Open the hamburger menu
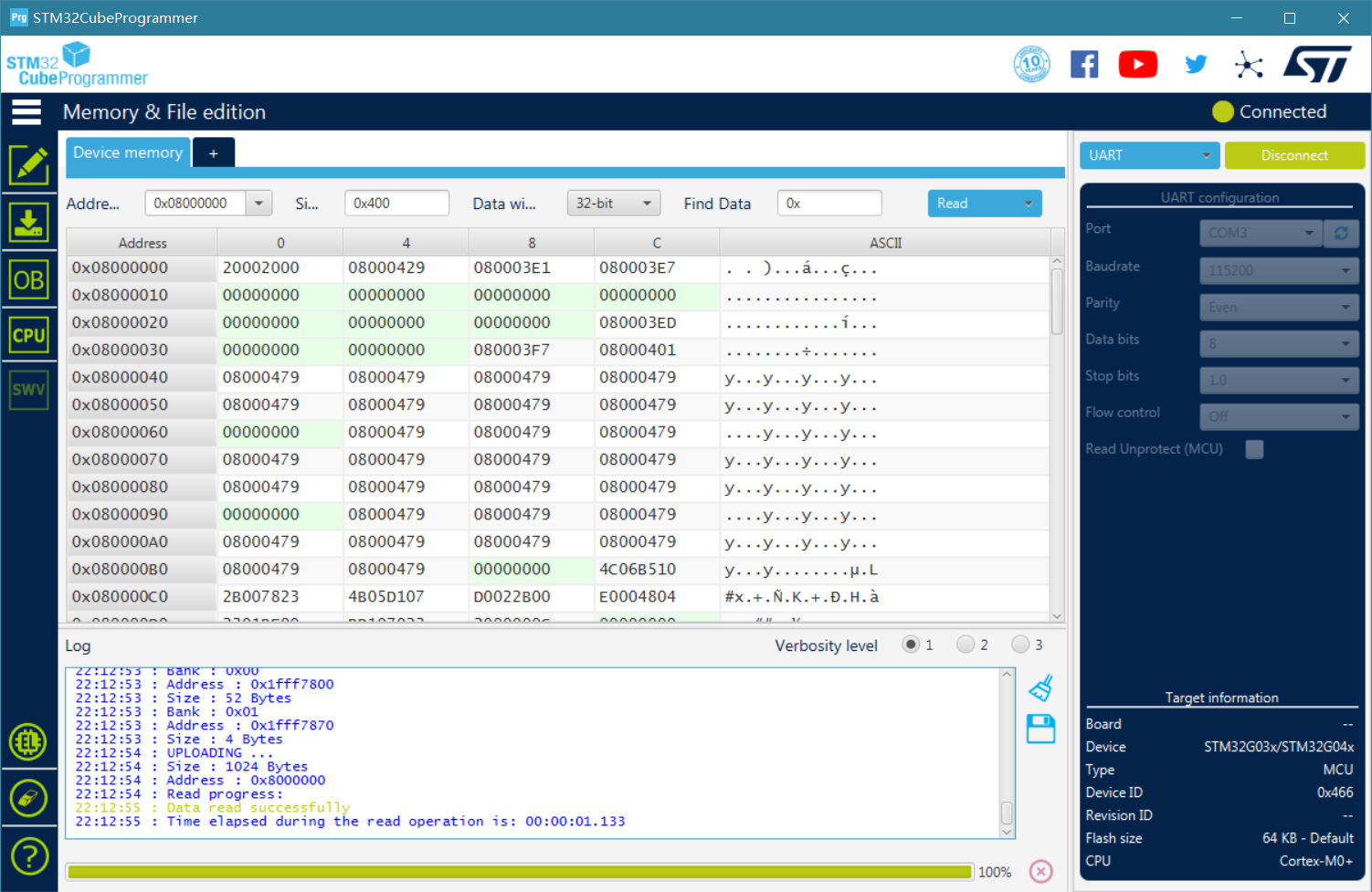1372x892 pixels. (x=26, y=111)
